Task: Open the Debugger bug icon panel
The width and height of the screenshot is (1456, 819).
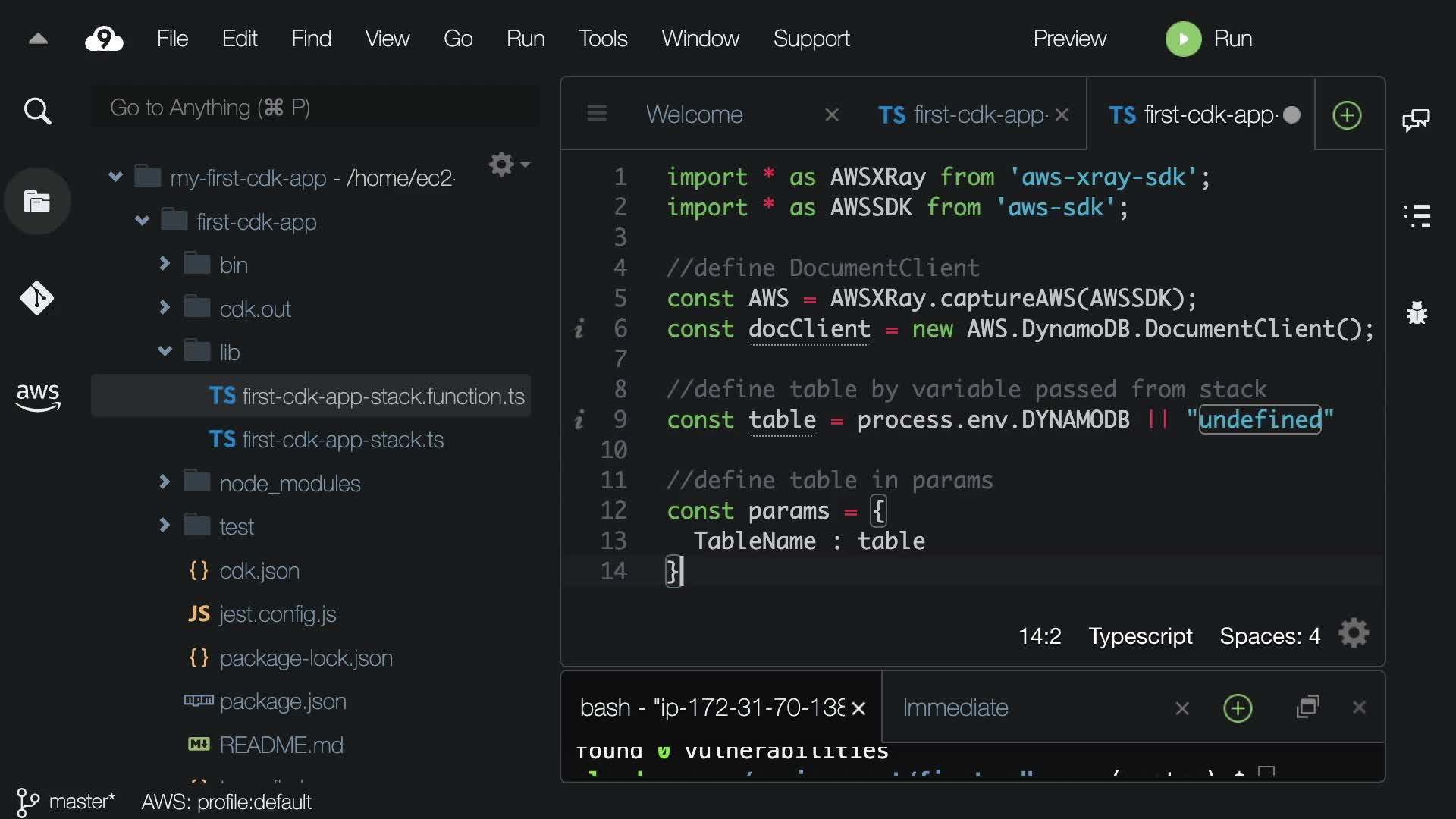Action: [x=1417, y=312]
